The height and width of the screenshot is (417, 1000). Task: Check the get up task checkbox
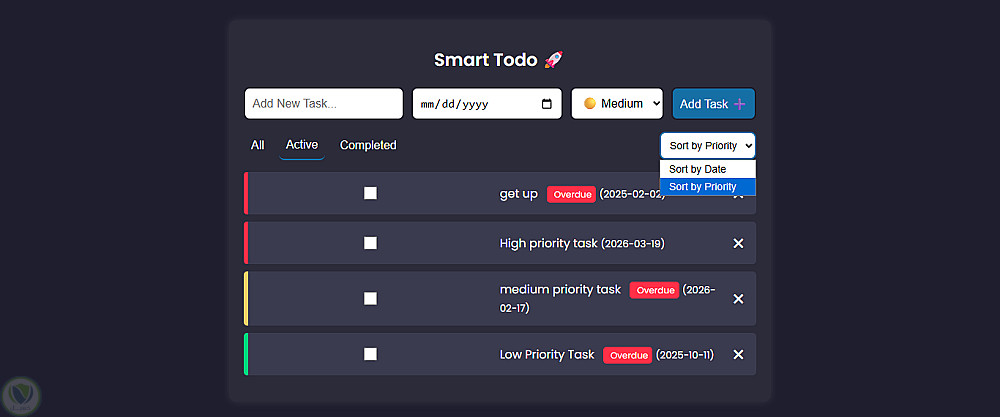click(370, 193)
